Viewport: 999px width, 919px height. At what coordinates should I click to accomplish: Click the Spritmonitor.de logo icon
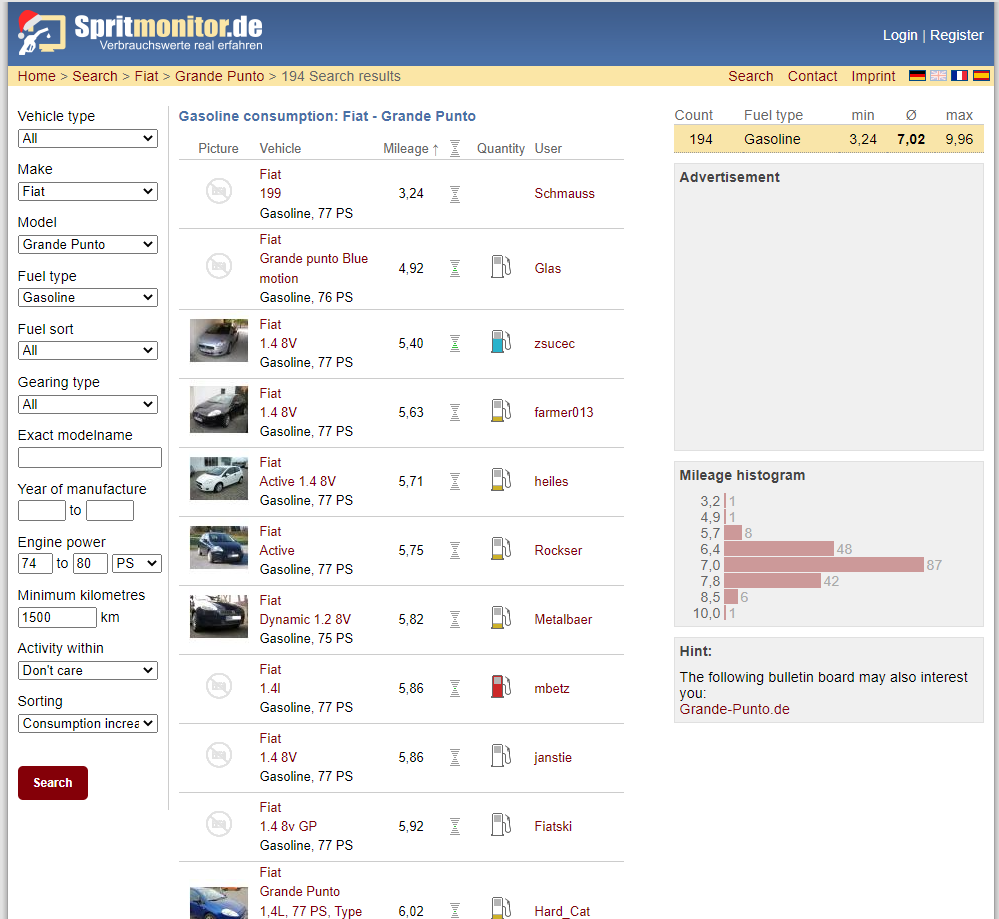pyautogui.click(x=41, y=33)
